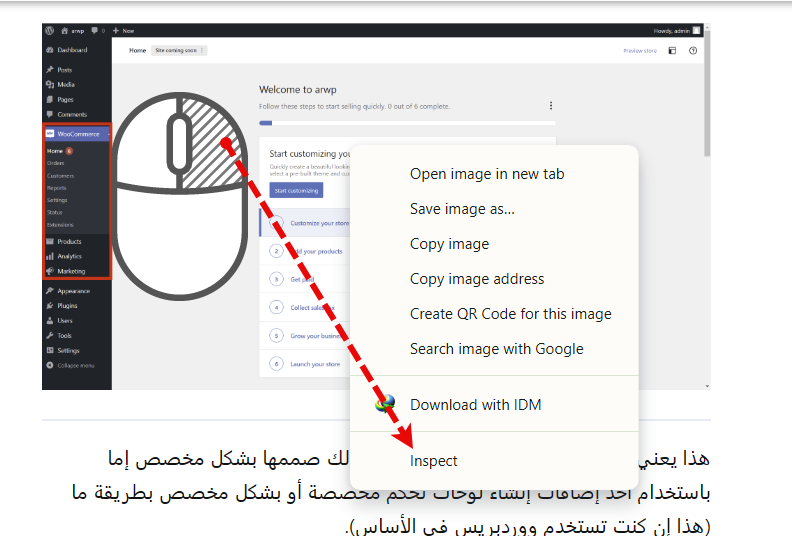The width and height of the screenshot is (792, 536).
Task: Select Inspect in the context menu
Action: point(433,461)
